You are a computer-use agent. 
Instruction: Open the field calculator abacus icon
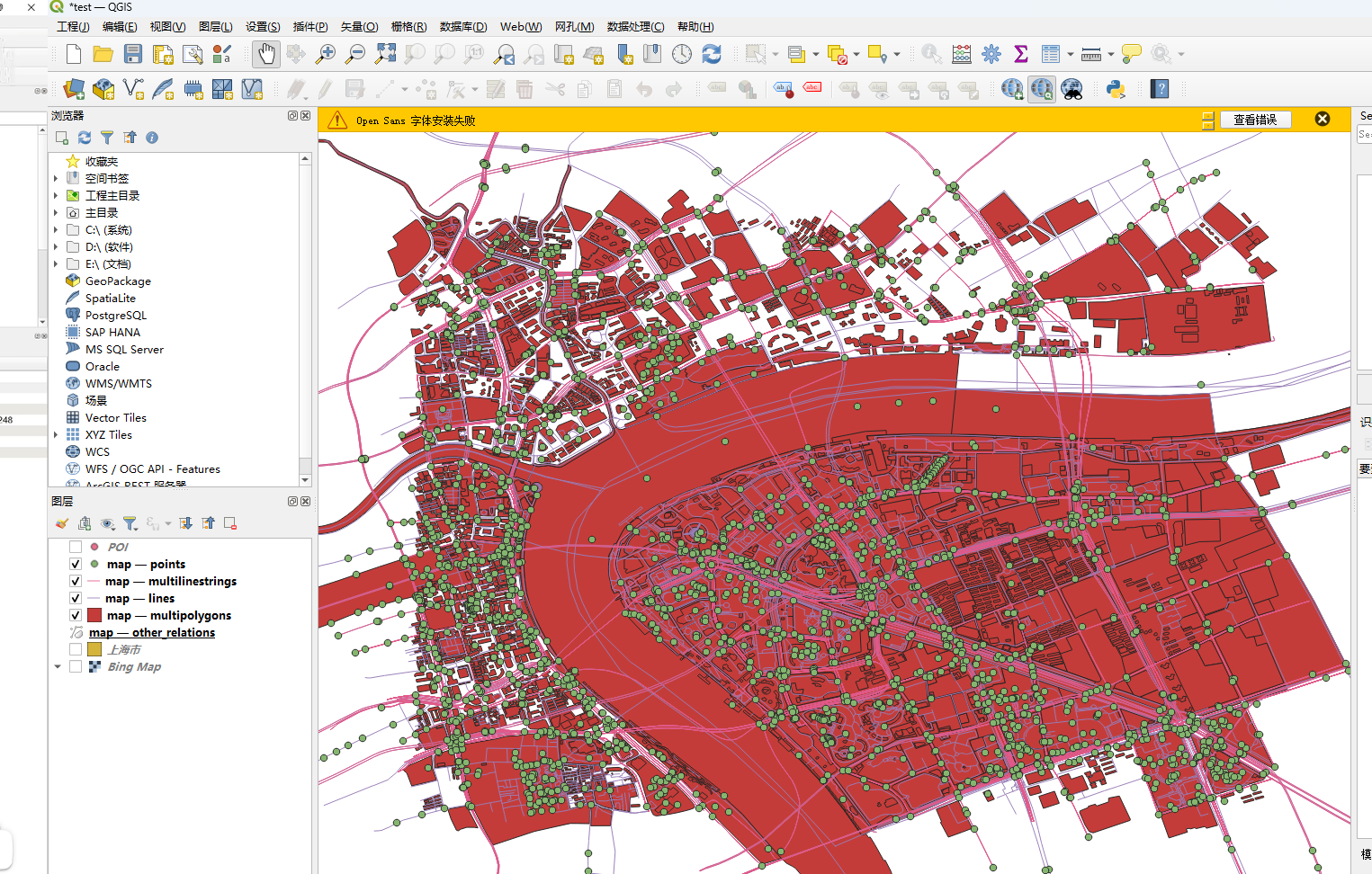tap(961, 54)
